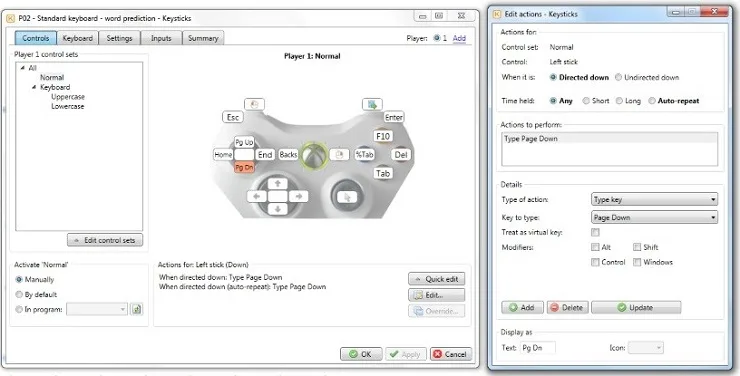Click the Del button on the controller

click(401, 155)
